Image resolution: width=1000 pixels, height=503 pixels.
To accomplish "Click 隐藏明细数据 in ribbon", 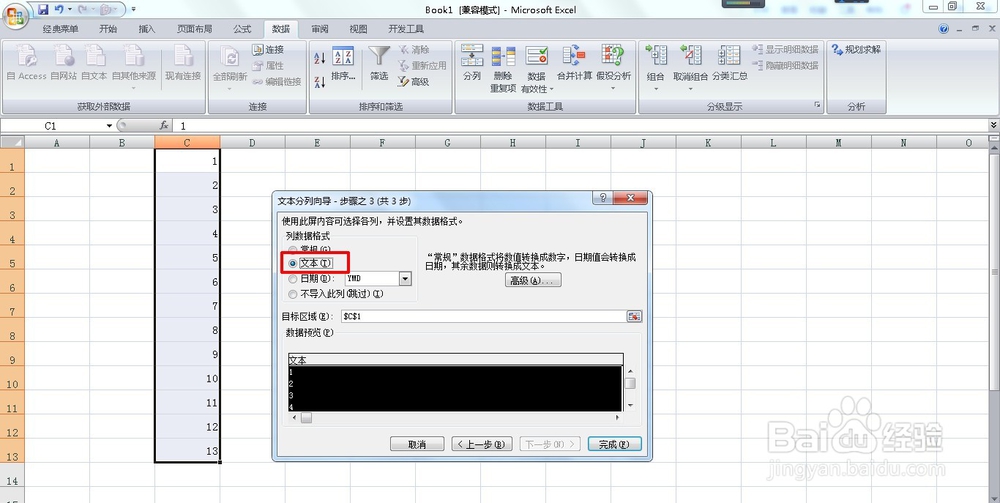I will point(786,66).
